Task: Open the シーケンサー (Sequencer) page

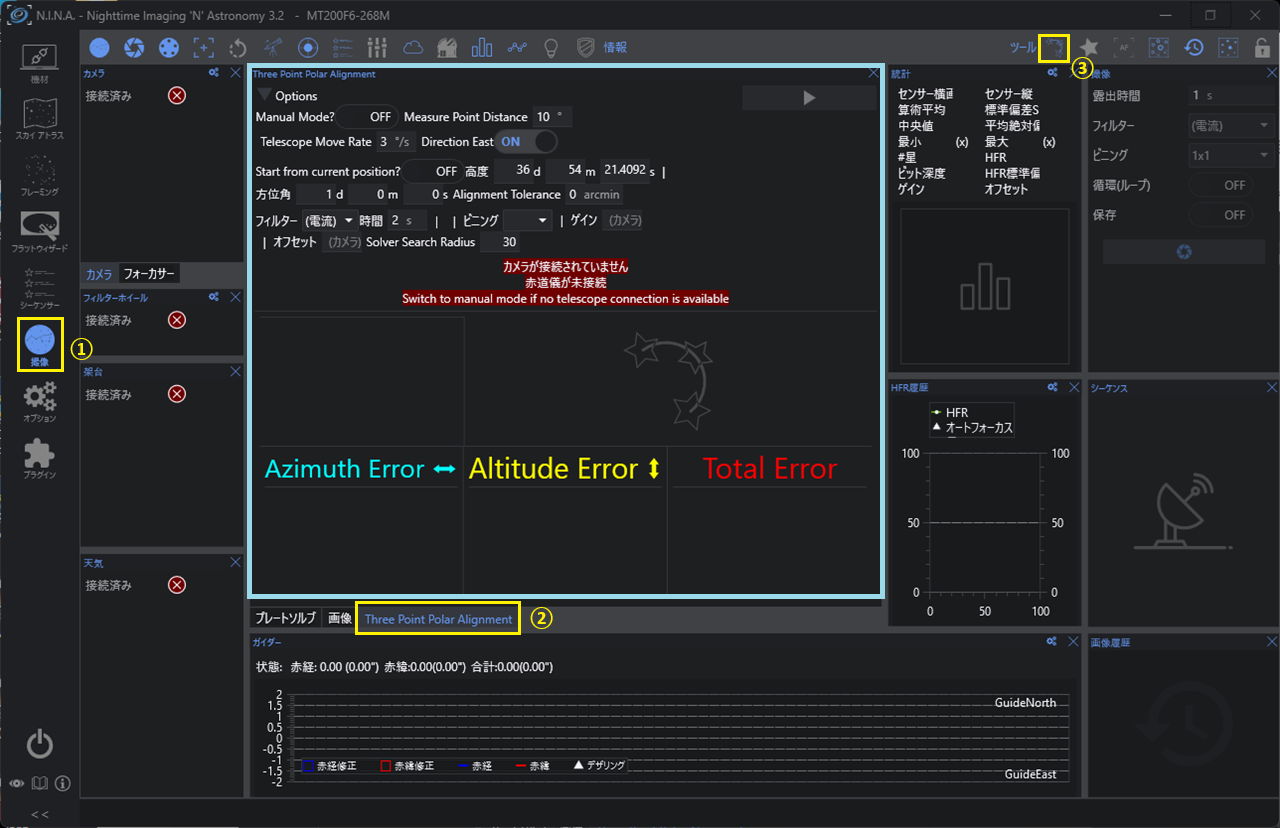Action: [x=40, y=290]
